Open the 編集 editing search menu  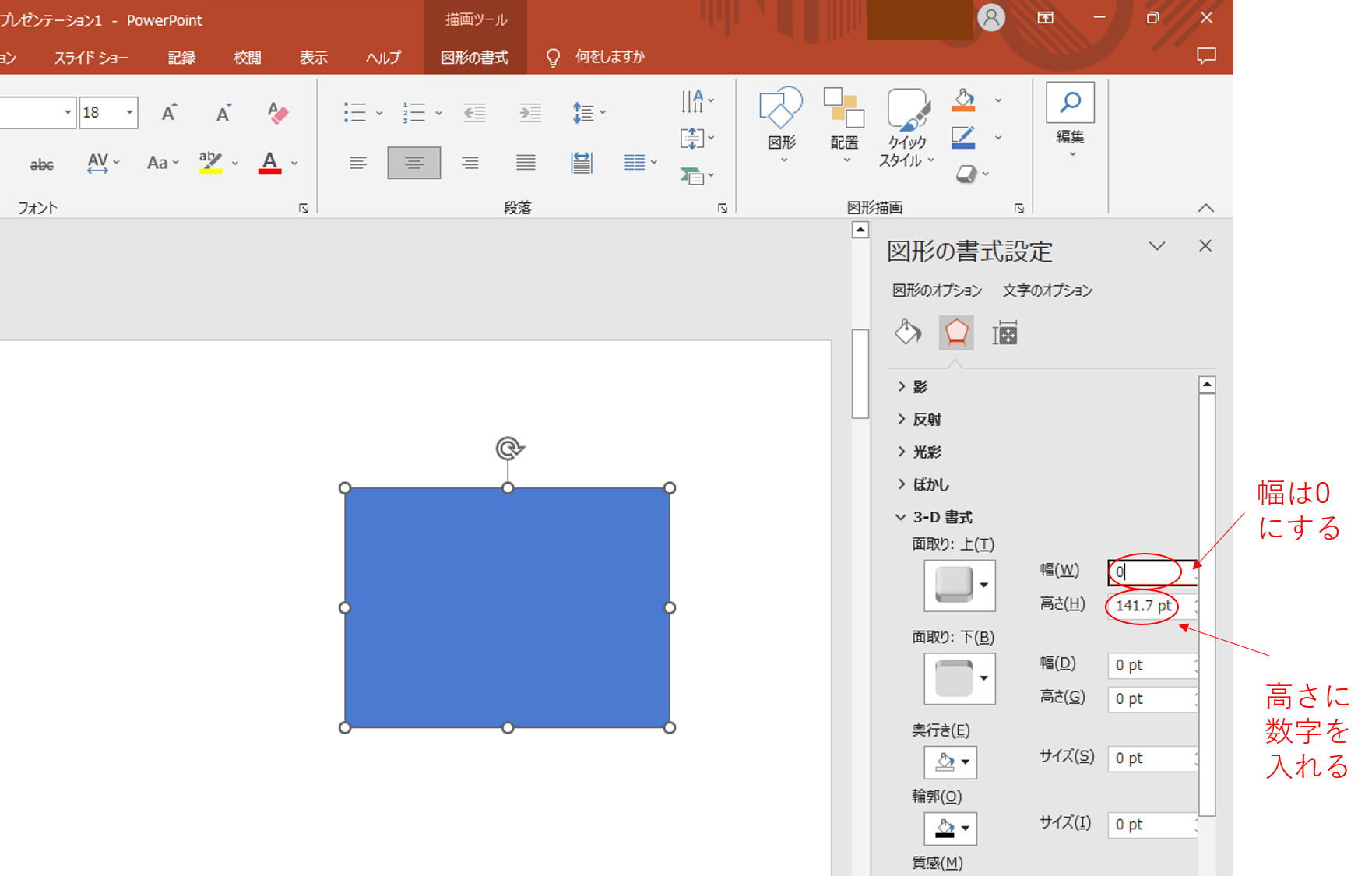(1070, 121)
